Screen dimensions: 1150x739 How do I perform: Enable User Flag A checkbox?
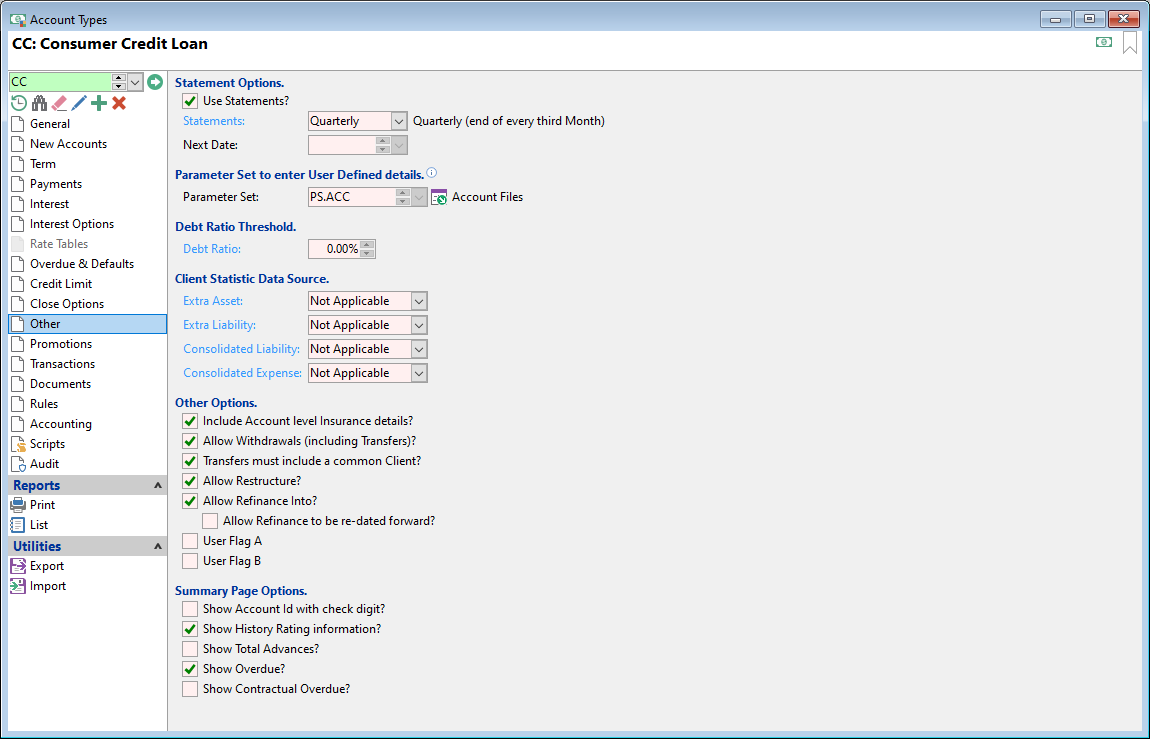coord(190,541)
